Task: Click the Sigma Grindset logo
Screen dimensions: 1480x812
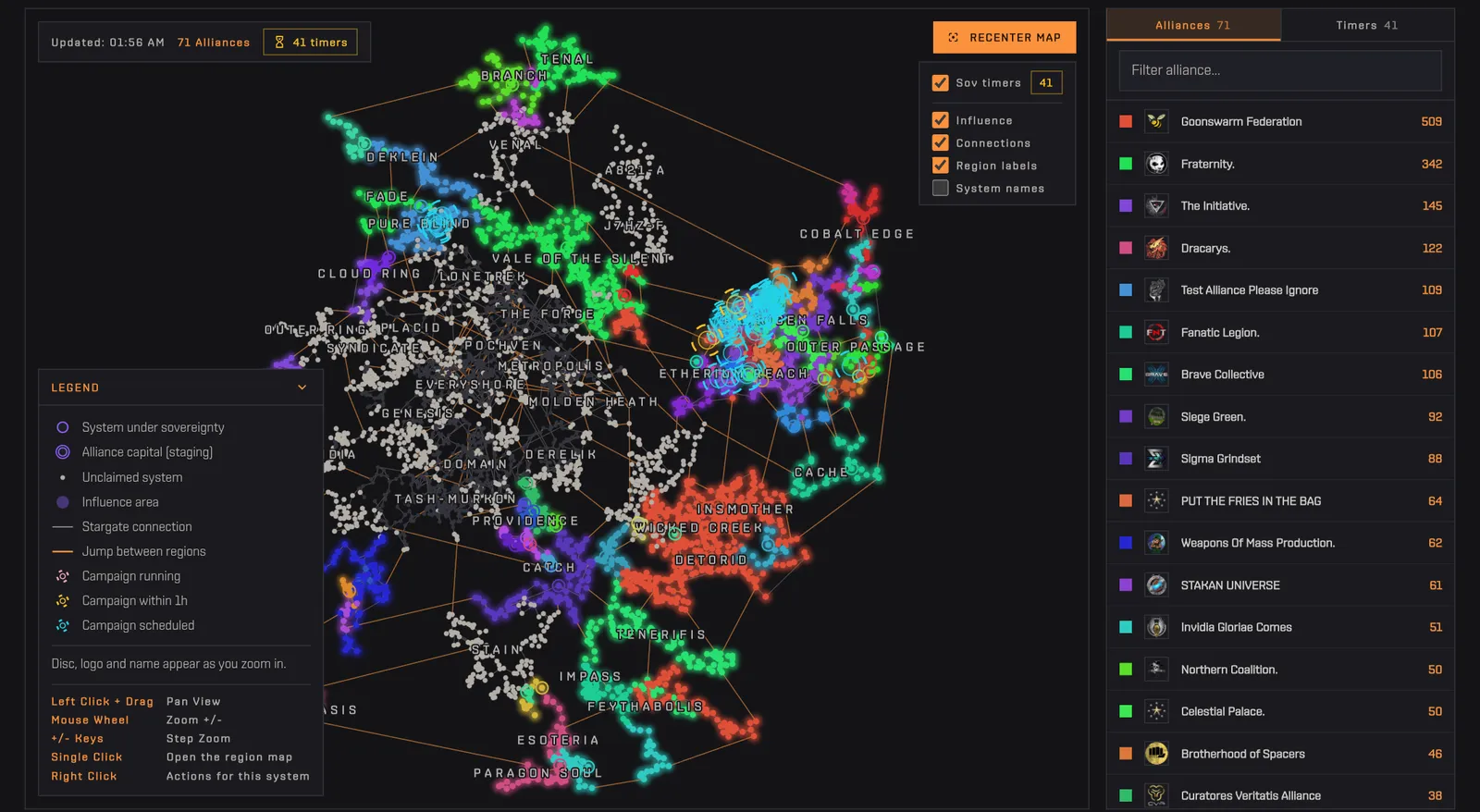Action: 1156,459
